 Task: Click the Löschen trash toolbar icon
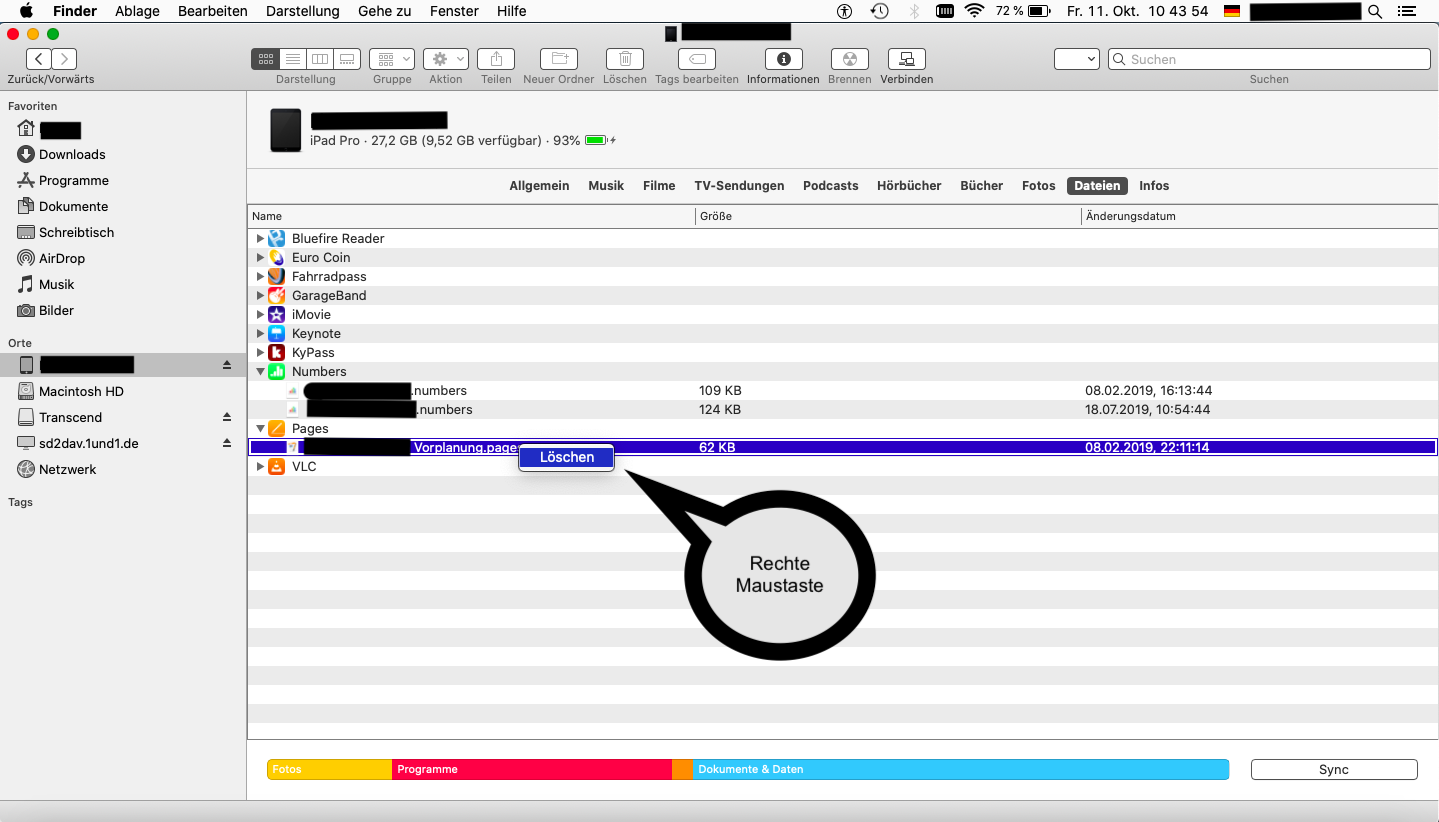[x=625, y=59]
